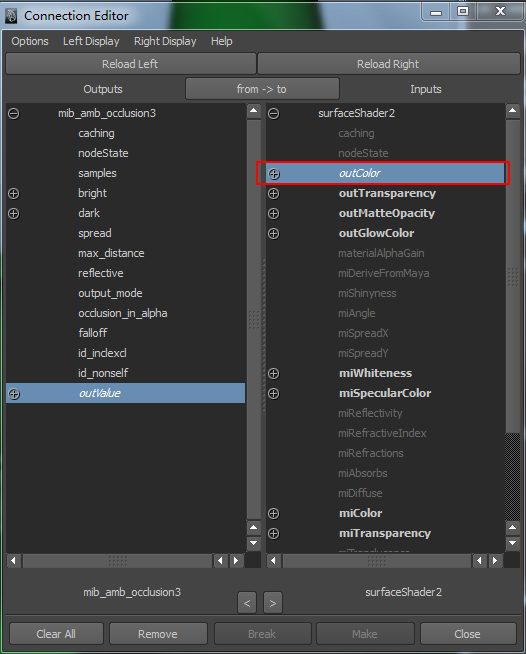This screenshot has height=654, width=526.
Task: Expand the outMatteOpacity attribute
Action: coord(274,214)
